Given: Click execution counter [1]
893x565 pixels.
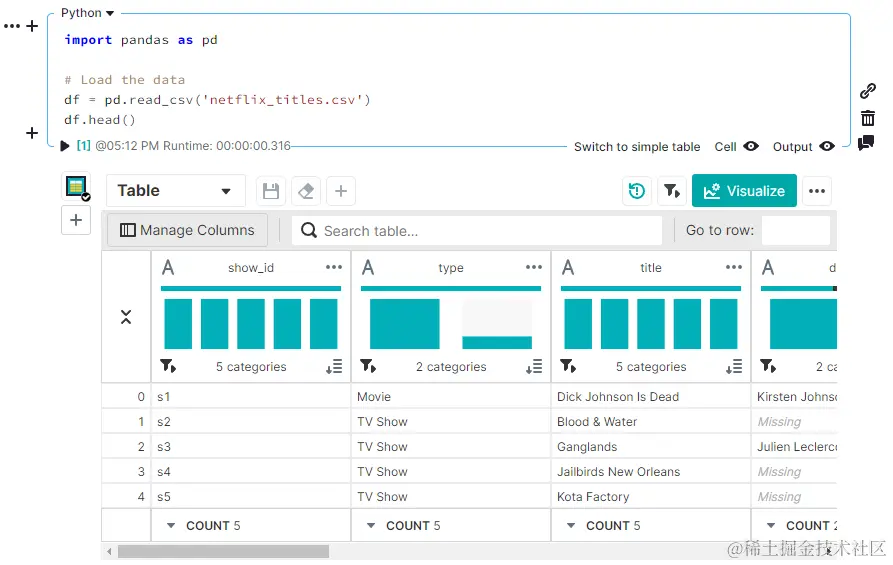Looking at the screenshot, I should (x=83, y=146).
